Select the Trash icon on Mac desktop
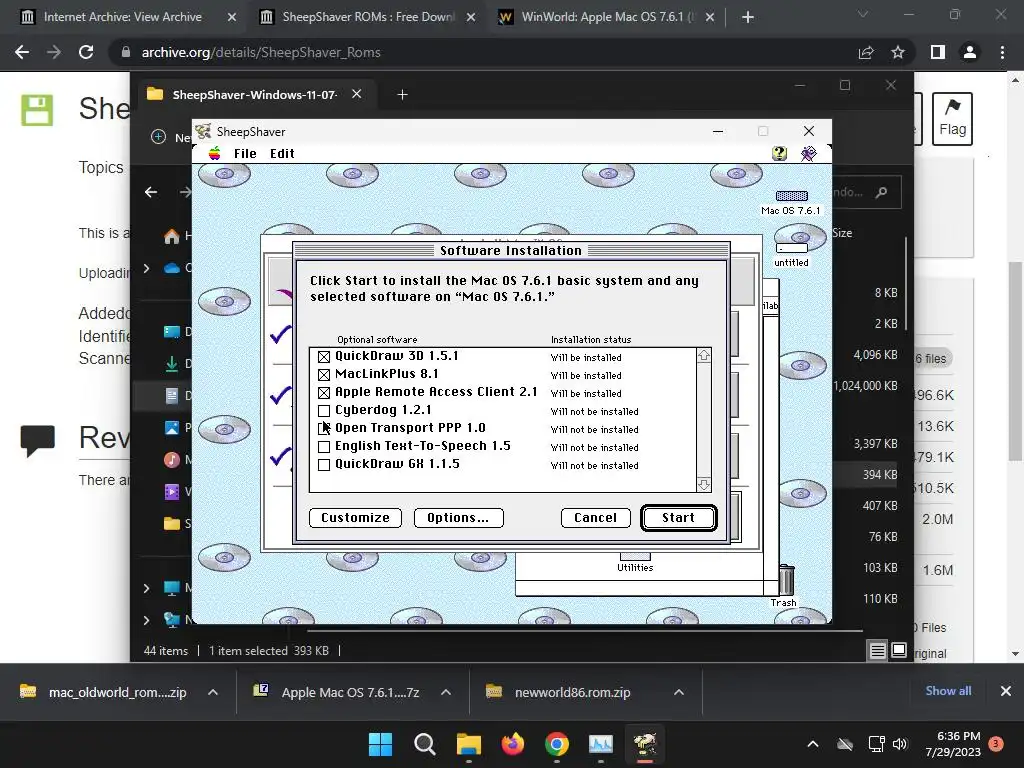The image size is (1024, 768). click(786, 586)
